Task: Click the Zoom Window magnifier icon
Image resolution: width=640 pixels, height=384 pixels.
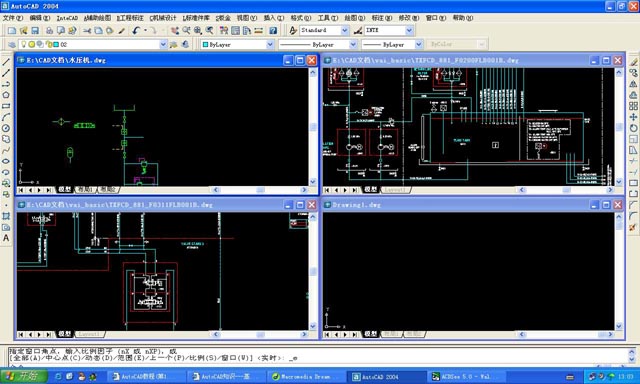Action: [x=198, y=31]
